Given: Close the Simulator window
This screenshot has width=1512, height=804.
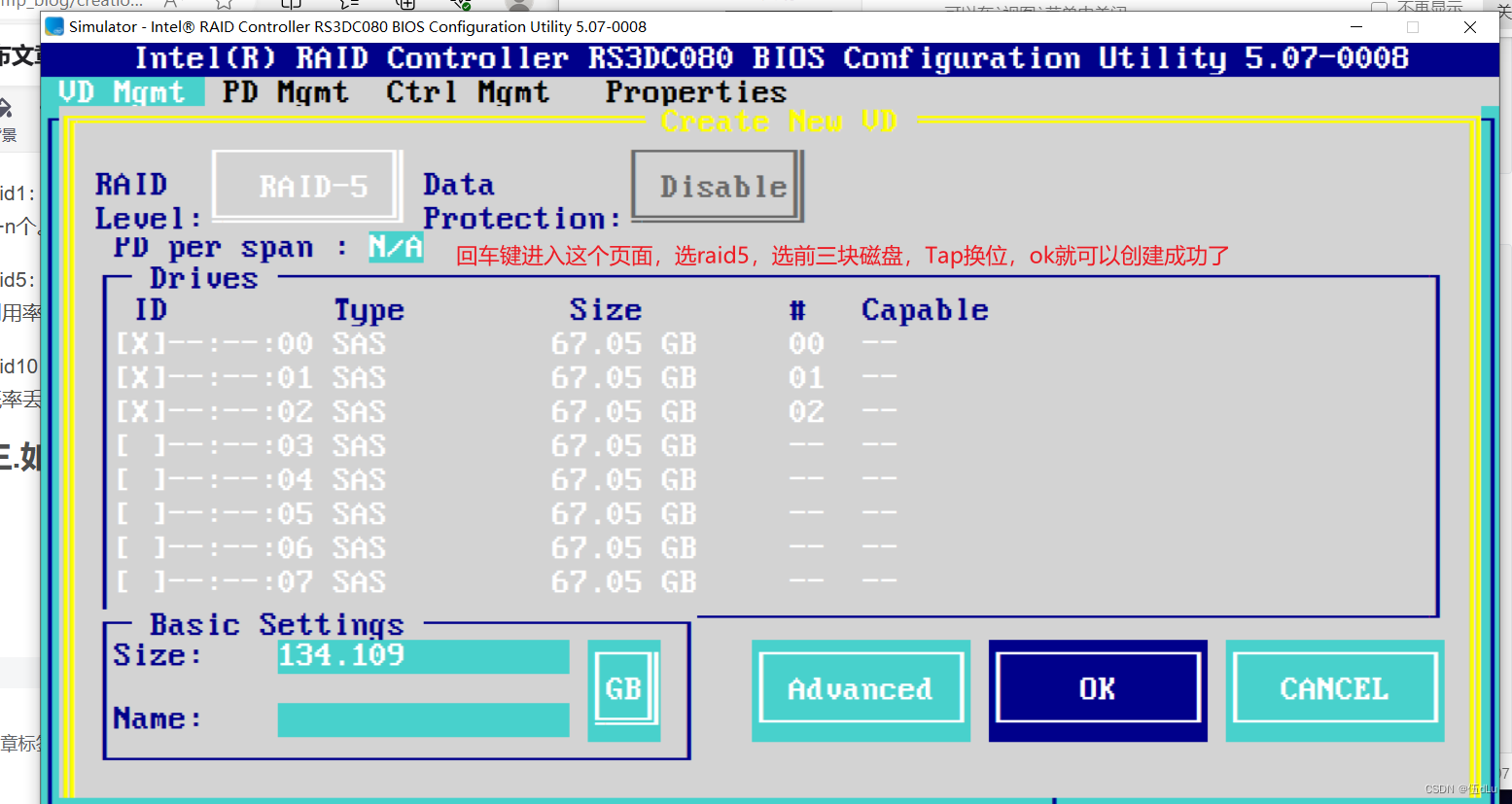Looking at the screenshot, I should 1470,27.
